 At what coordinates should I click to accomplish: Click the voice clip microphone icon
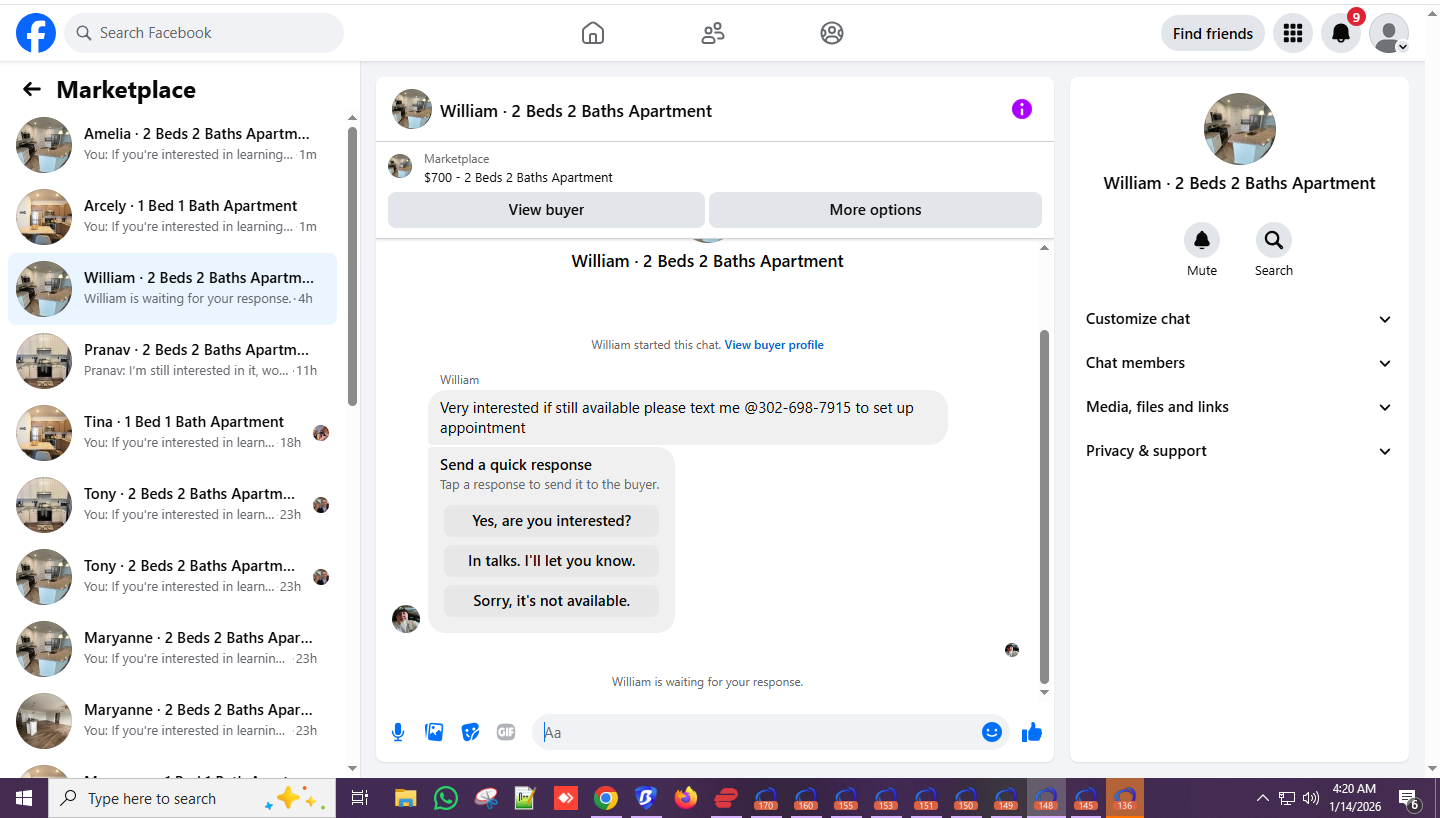click(x=398, y=732)
